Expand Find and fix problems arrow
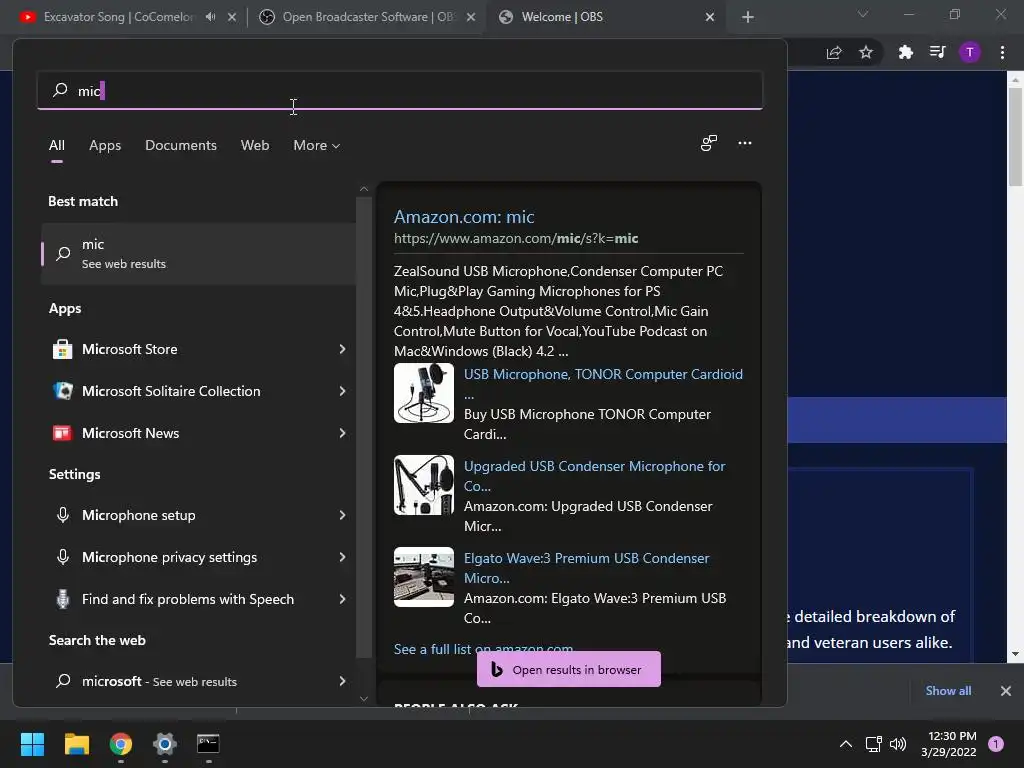 click(342, 599)
